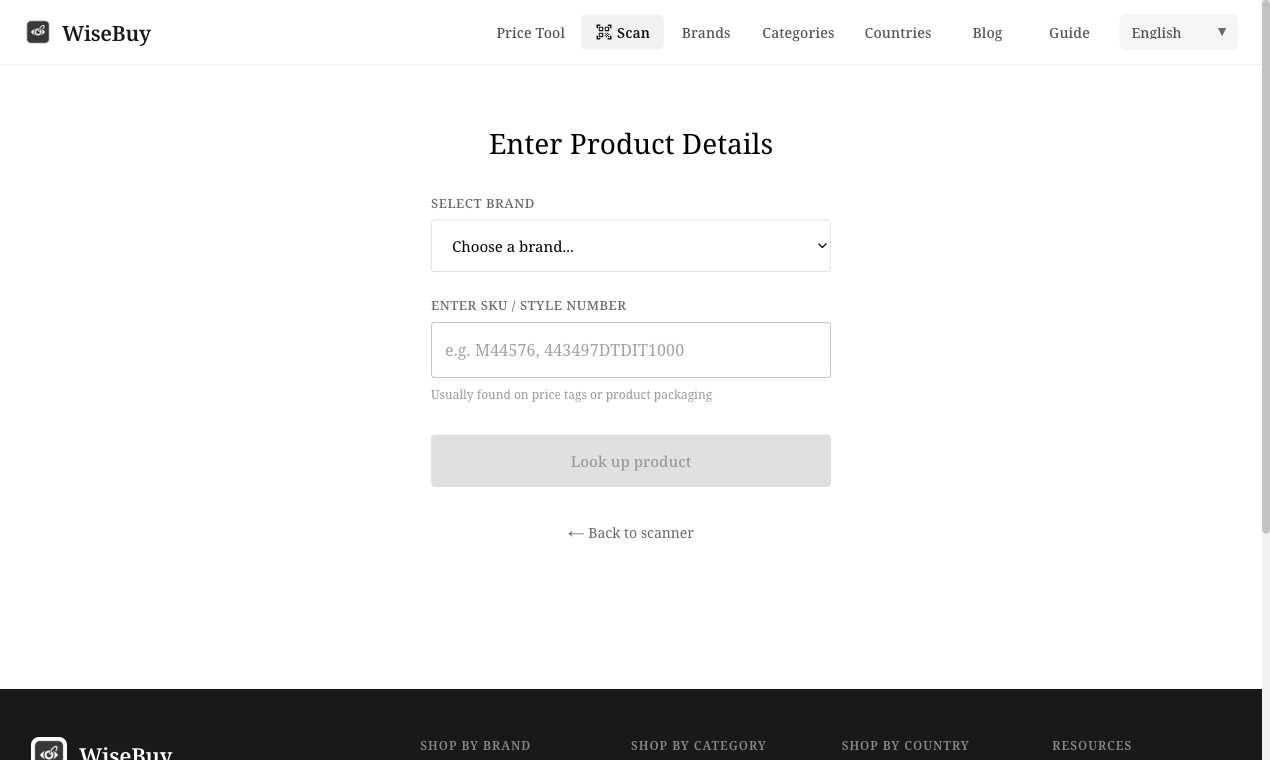Open the Categories navigation item

798,32
